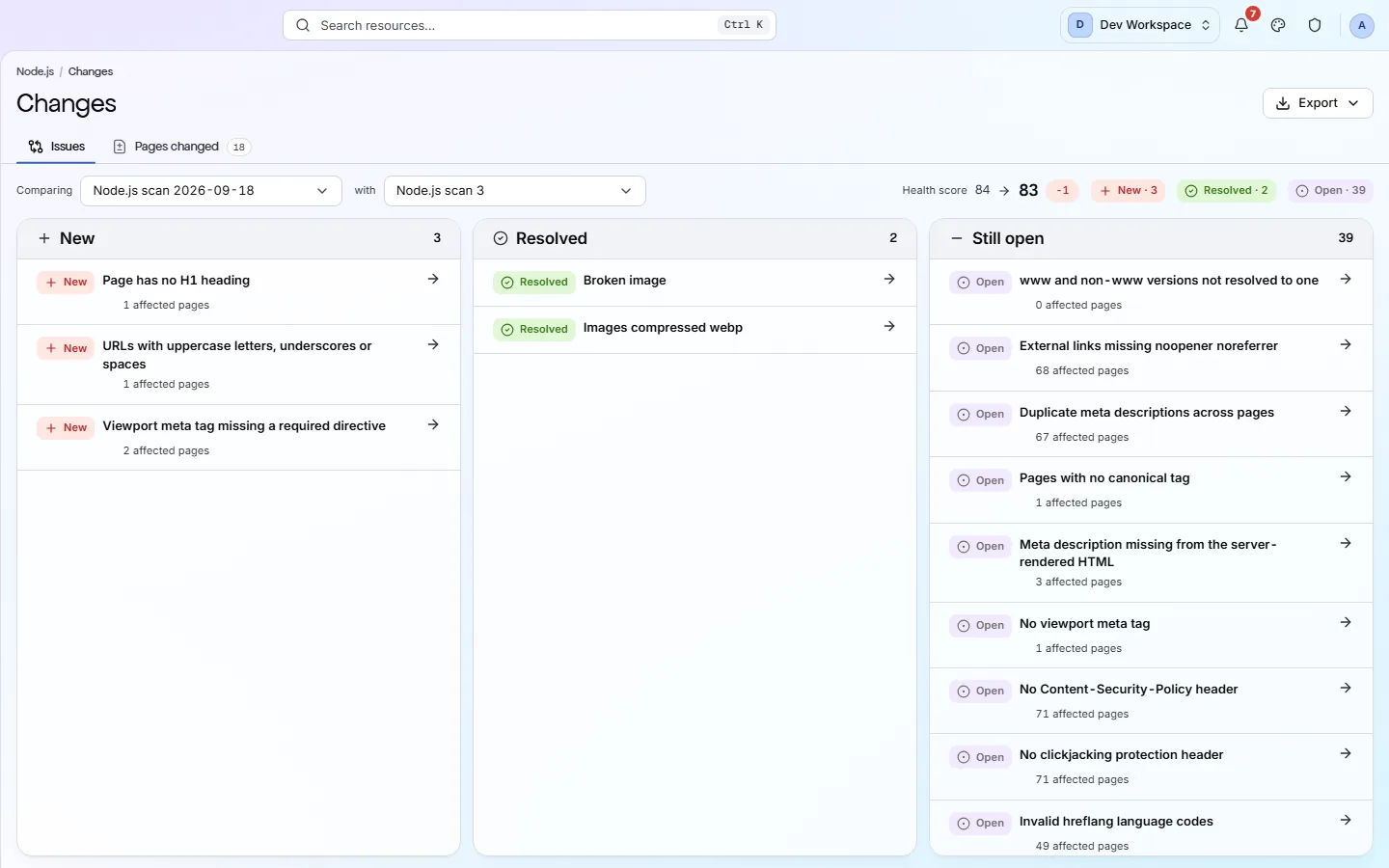Click 'Broken image' issue title

coord(625,280)
